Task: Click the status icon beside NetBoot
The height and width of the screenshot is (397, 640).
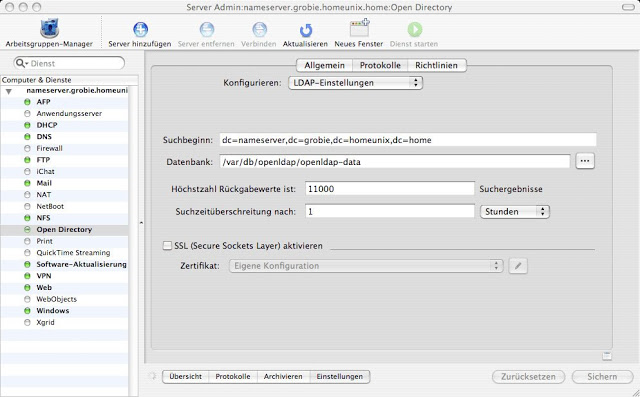Action: click(x=27, y=206)
